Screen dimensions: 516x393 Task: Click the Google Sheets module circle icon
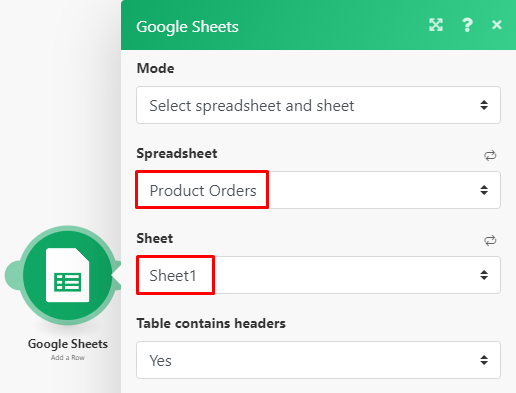68,275
